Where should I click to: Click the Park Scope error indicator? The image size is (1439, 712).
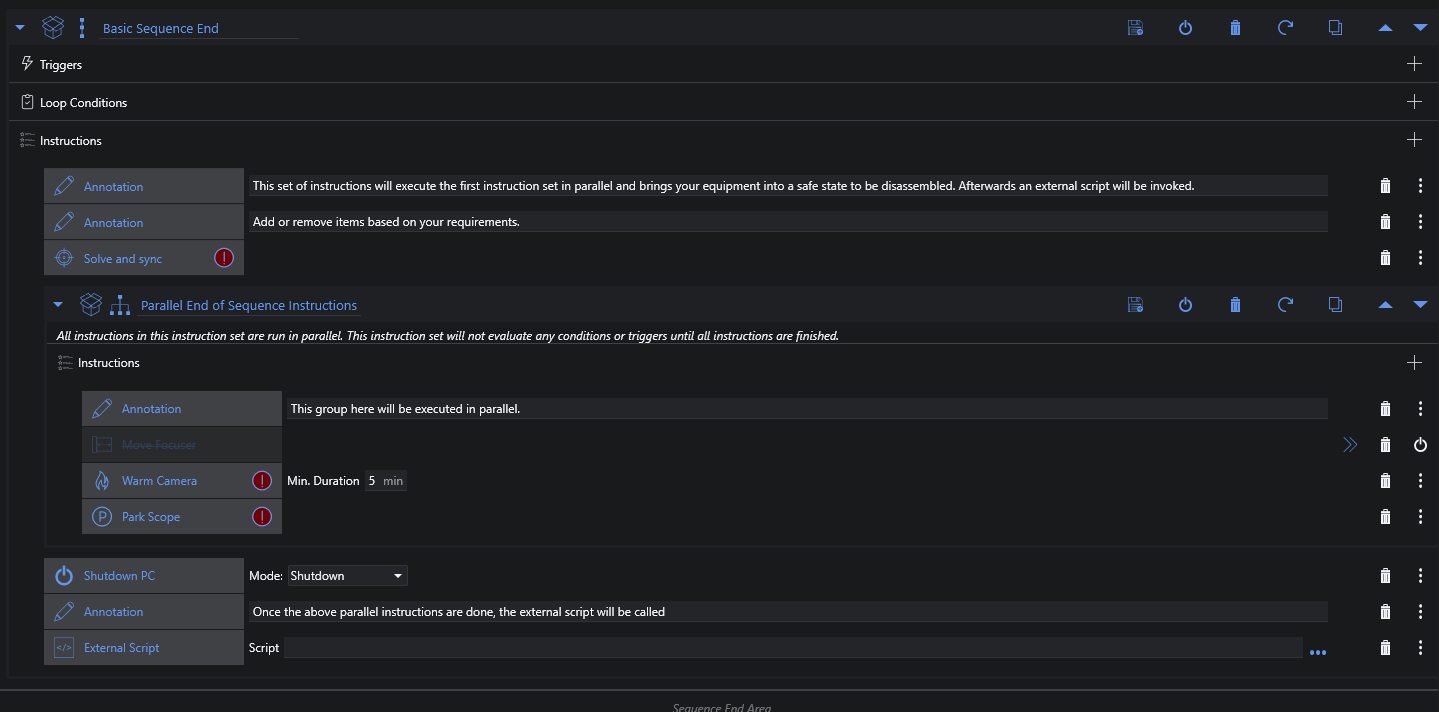(x=262, y=517)
